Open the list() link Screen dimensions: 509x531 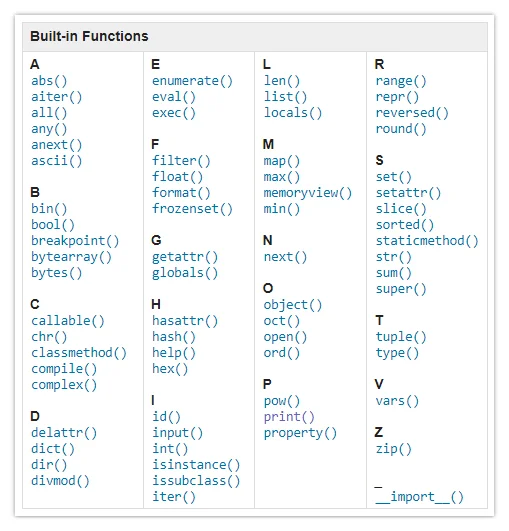pyautogui.click(x=285, y=97)
